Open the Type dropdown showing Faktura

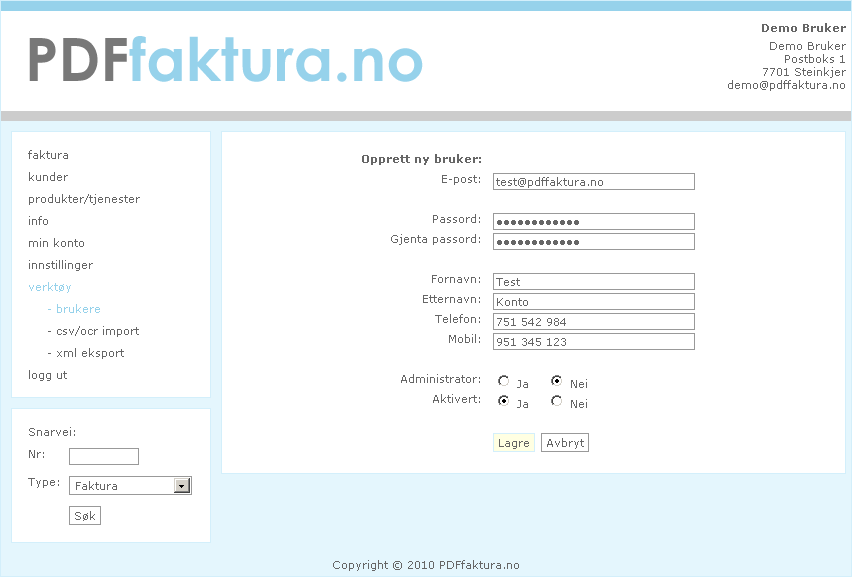(130, 486)
